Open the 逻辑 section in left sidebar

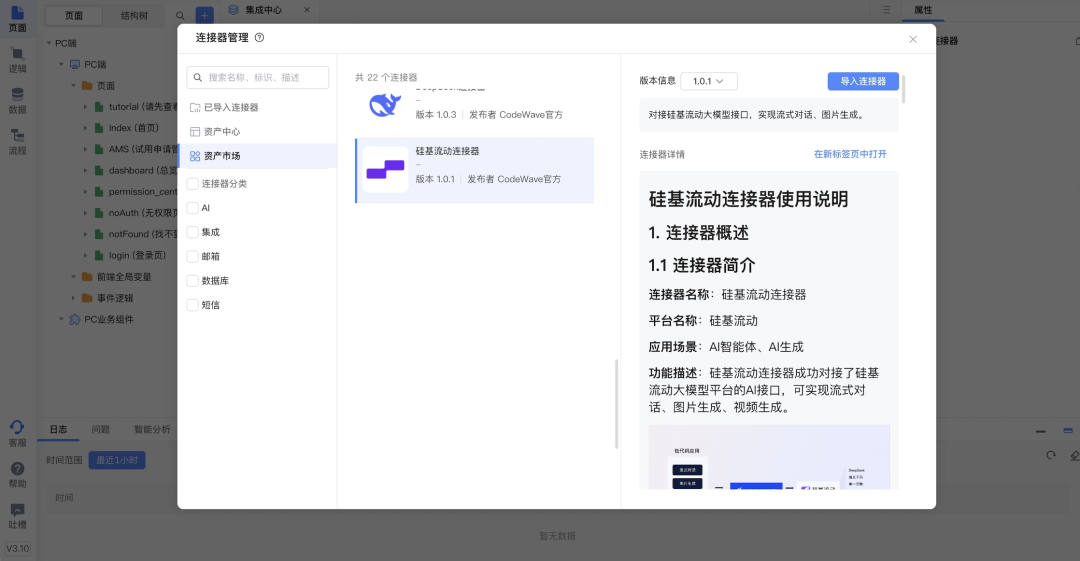click(x=17, y=60)
